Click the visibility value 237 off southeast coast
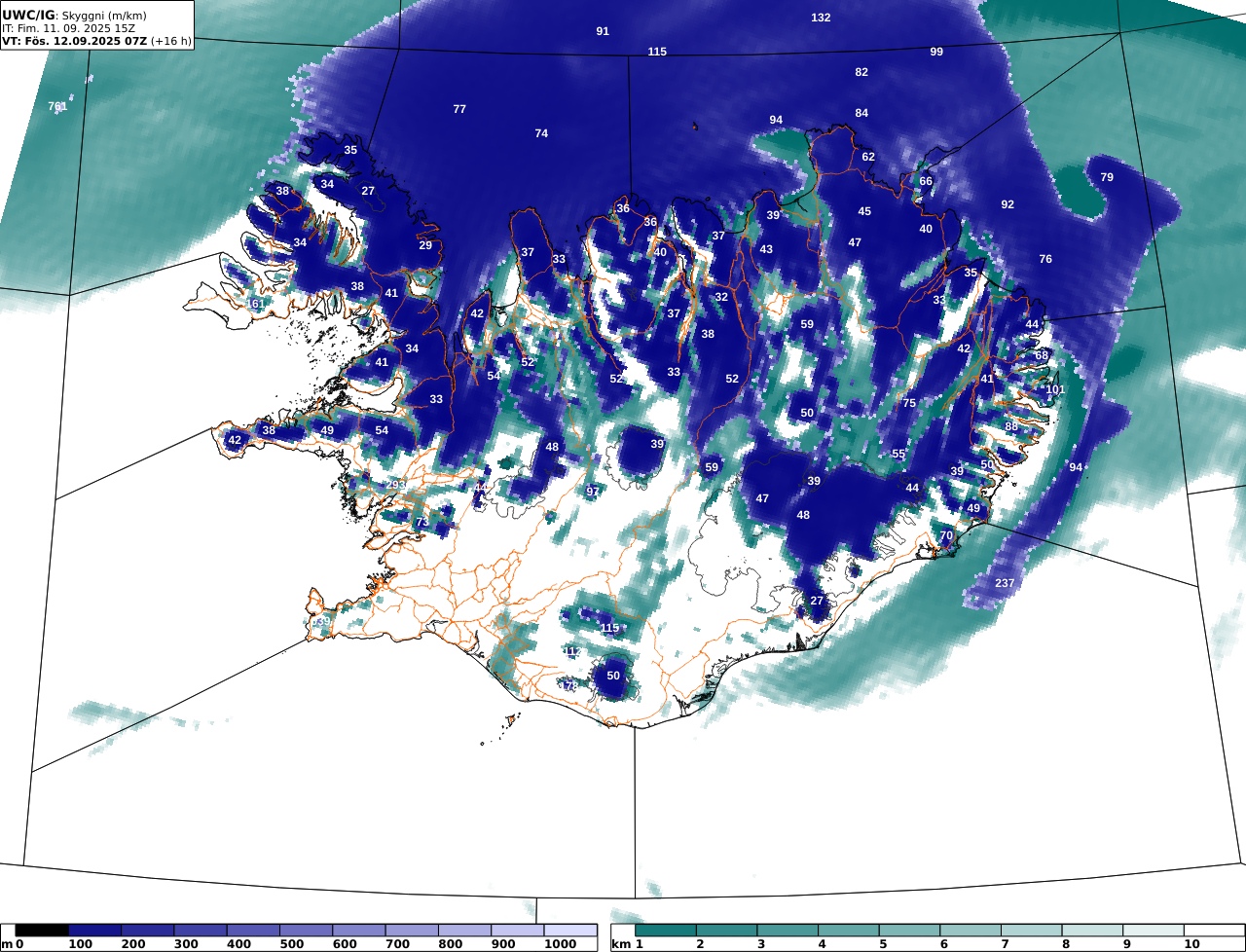The image size is (1246, 952). [1005, 583]
